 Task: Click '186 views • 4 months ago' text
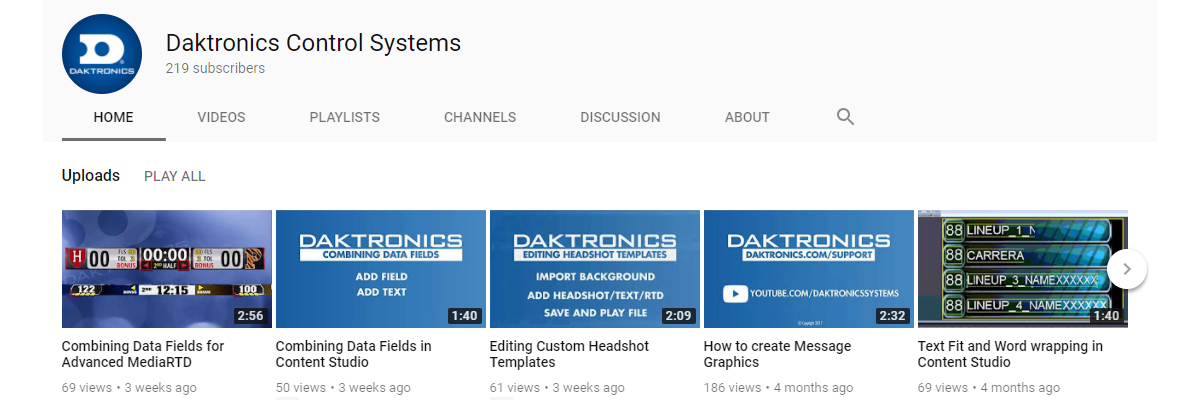778,387
